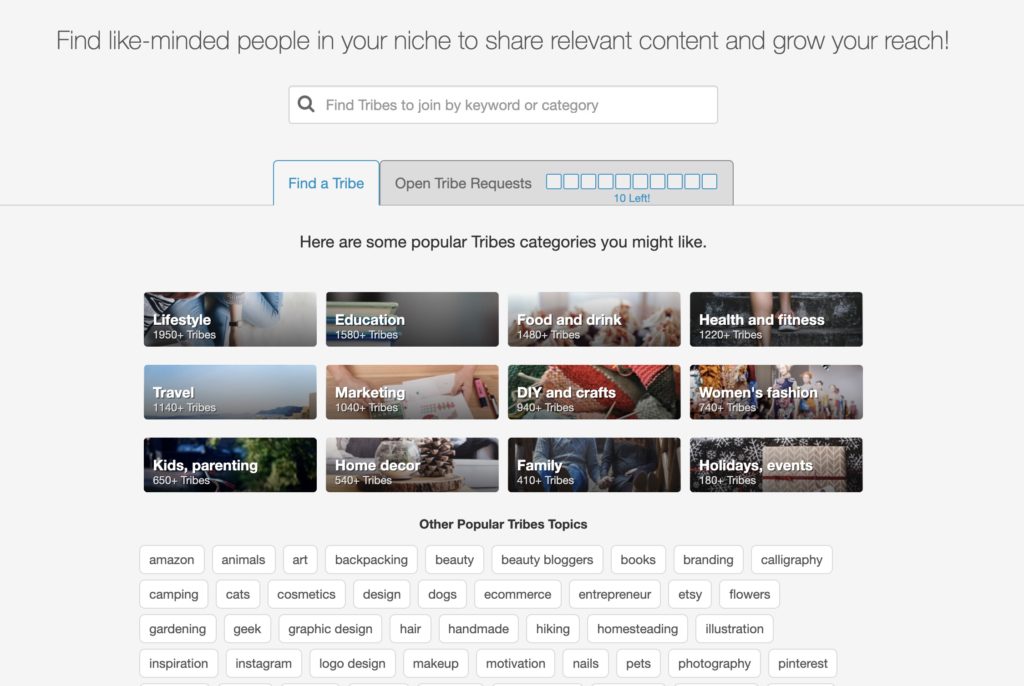Pick the makeup topic tag

tap(436, 664)
